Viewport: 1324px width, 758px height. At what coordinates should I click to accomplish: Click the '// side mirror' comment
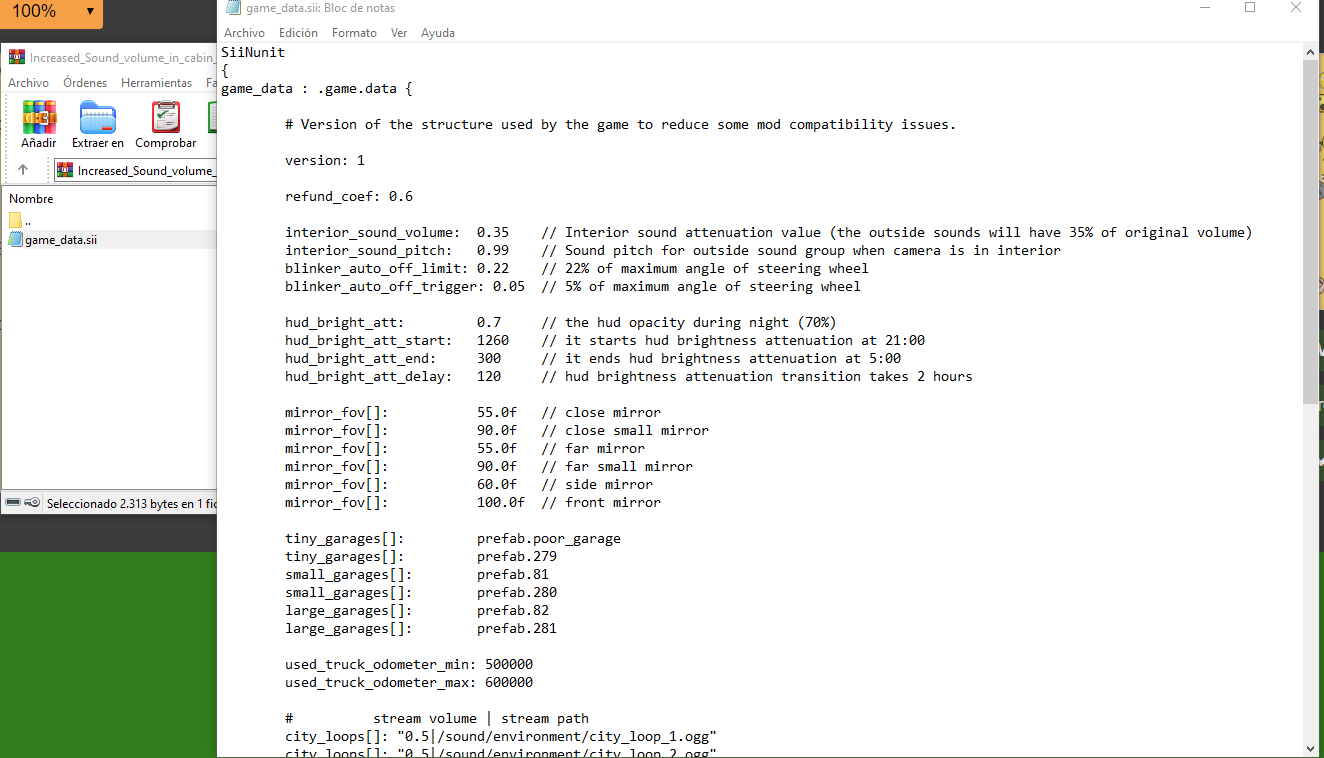pyautogui.click(x=597, y=484)
